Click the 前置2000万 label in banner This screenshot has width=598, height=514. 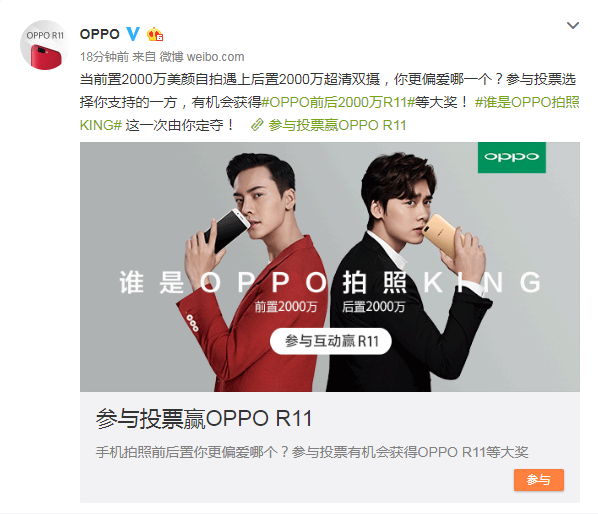click(286, 307)
